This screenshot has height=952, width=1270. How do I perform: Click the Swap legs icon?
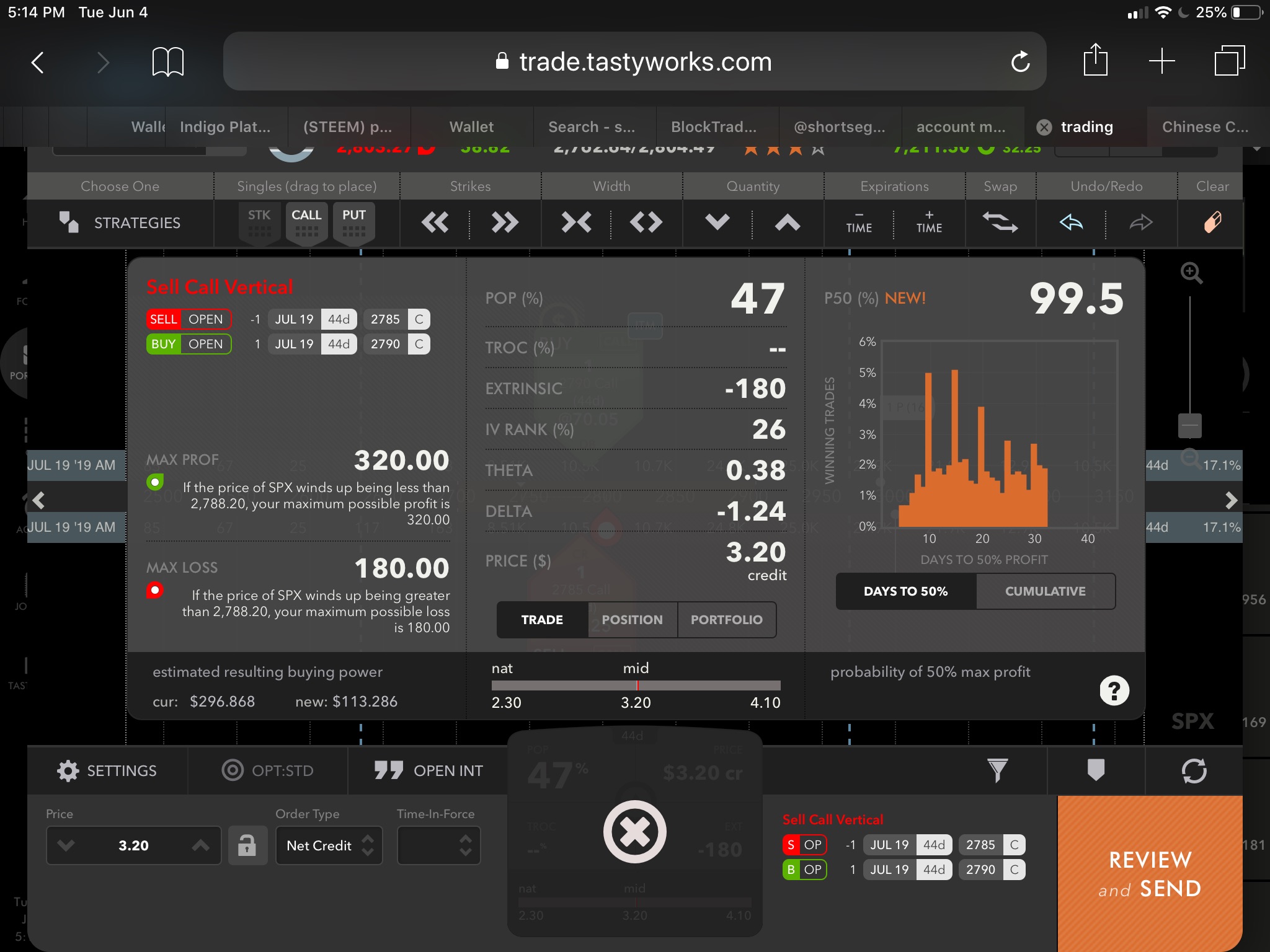[x=1000, y=223]
